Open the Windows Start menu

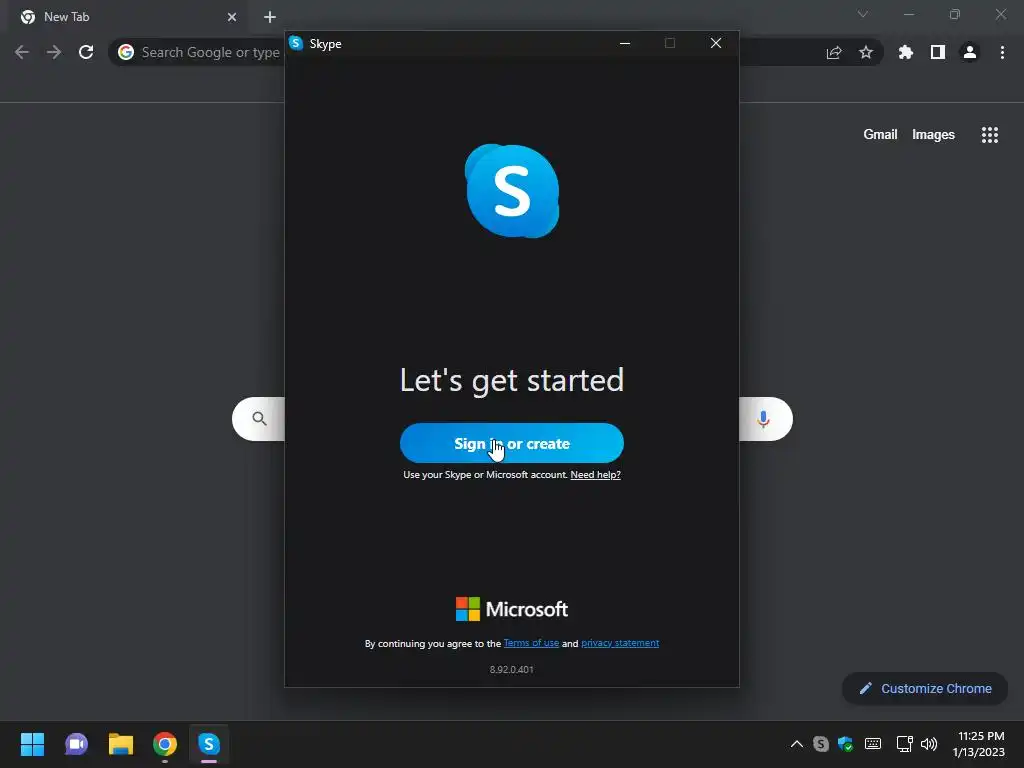(x=32, y=744)
